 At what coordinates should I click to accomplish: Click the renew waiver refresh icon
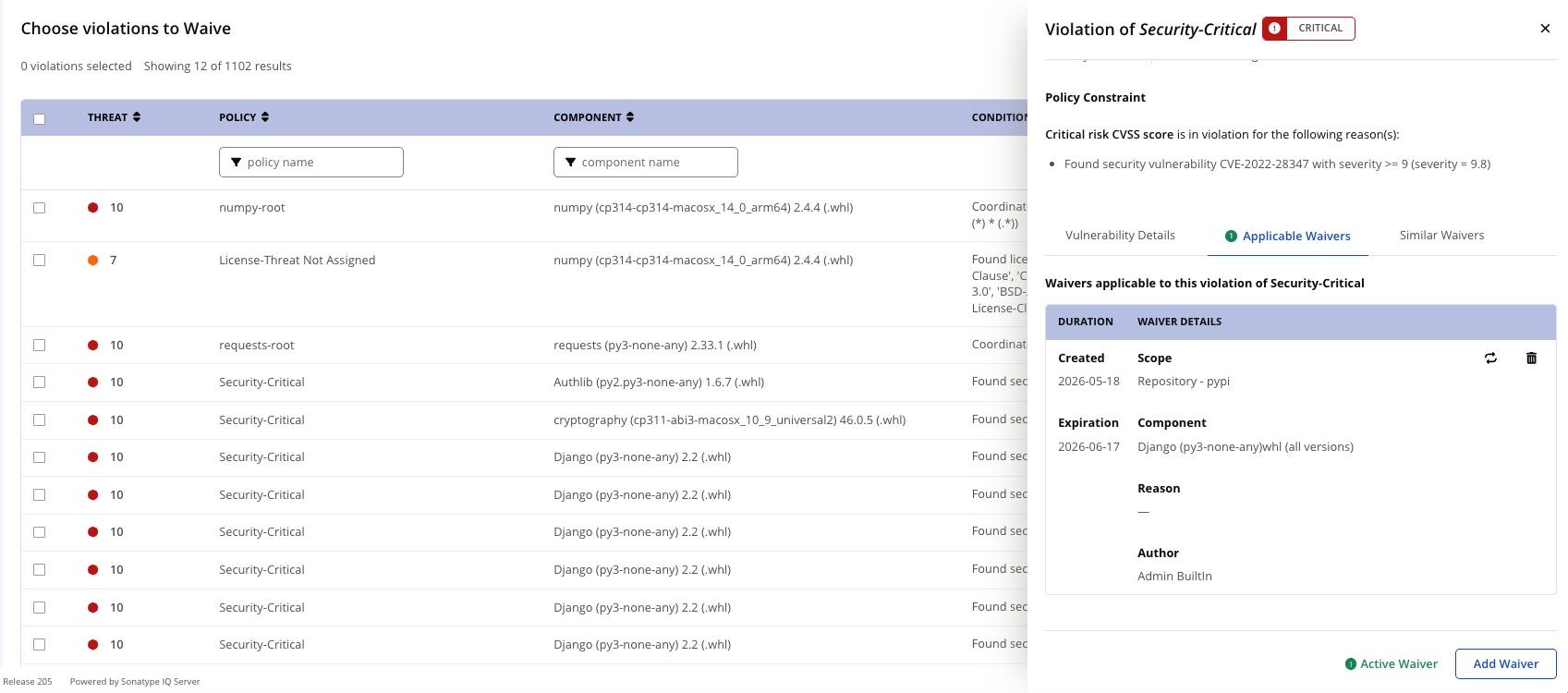click(x=1490, y=359)
